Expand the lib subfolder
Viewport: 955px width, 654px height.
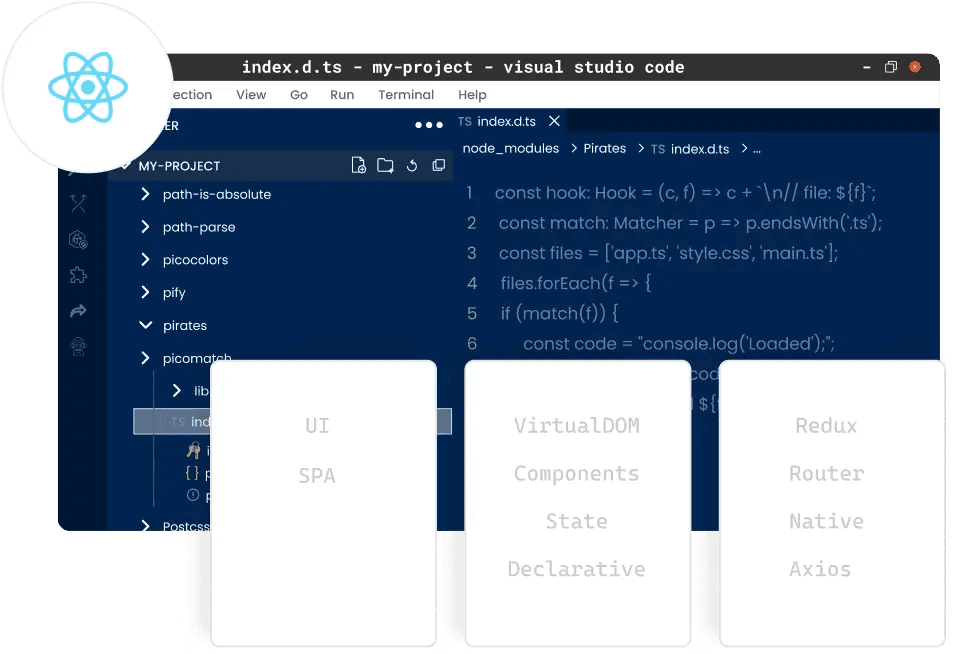177,390
